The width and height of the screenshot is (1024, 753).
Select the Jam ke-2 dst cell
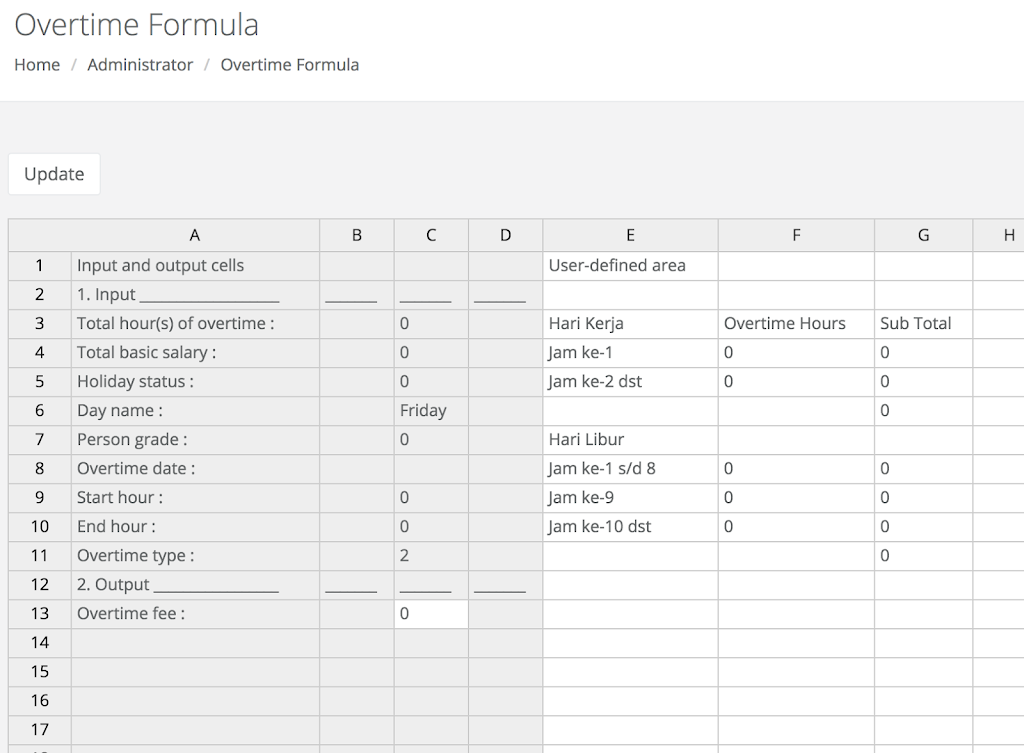[630, 381]
